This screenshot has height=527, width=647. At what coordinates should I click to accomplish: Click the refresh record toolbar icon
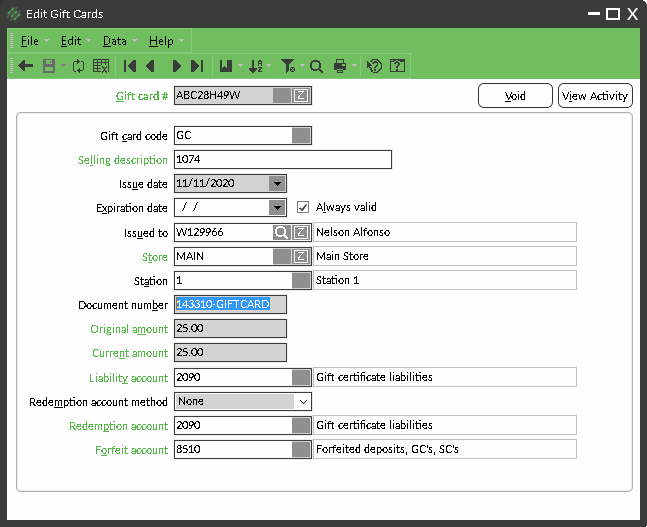(x=78, y=66)
